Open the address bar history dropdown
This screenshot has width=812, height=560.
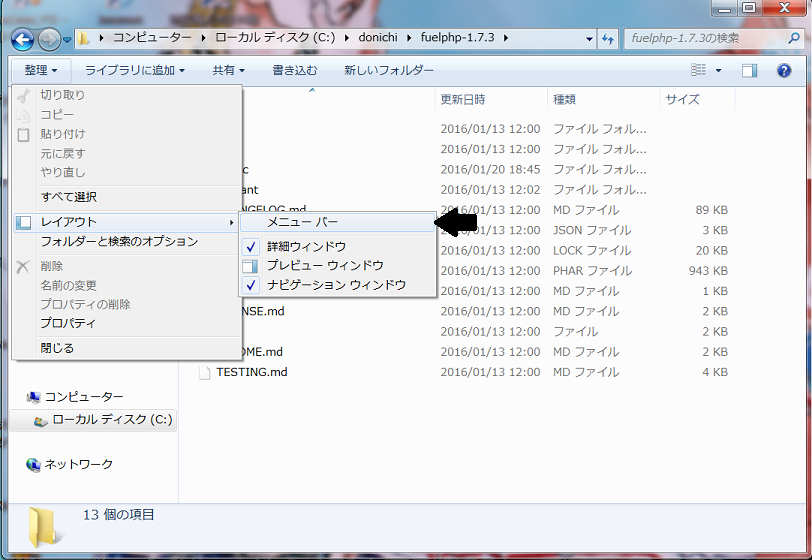point(589,39)
